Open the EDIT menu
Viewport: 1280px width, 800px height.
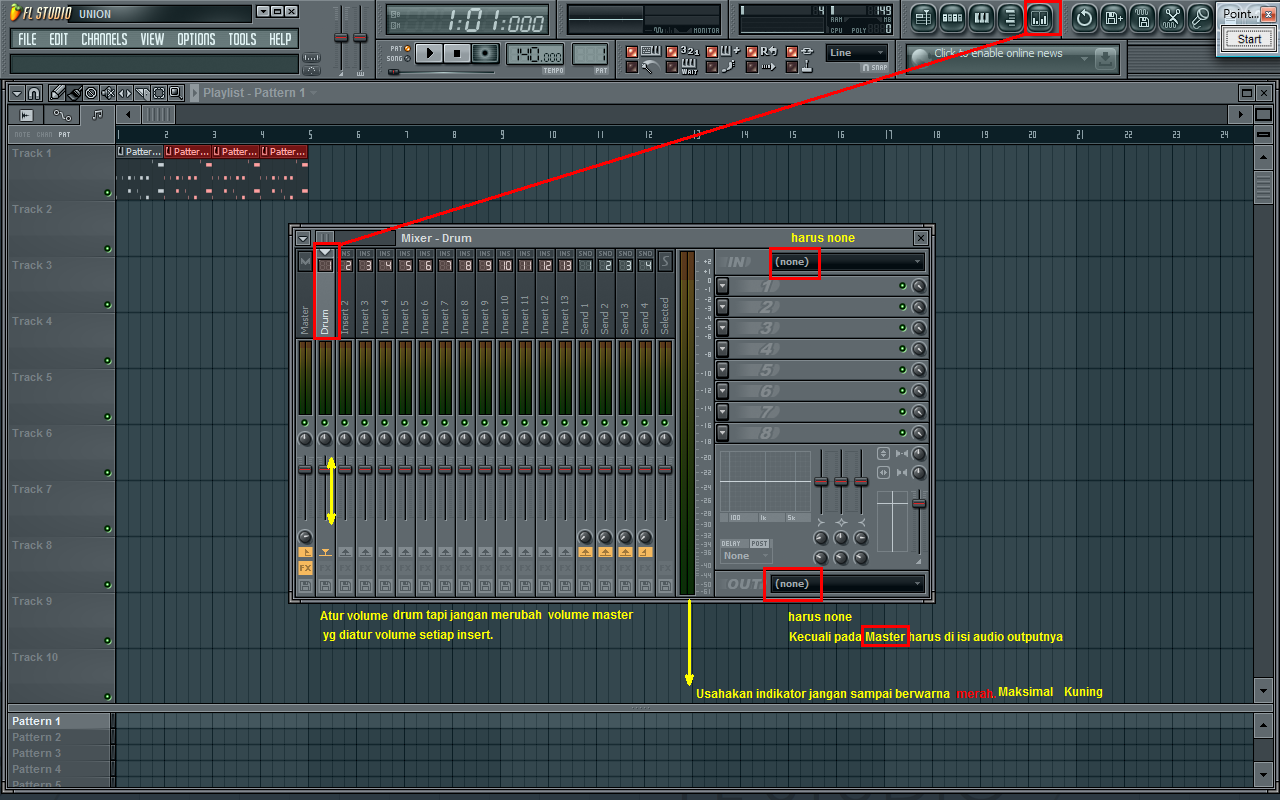pyautogui.click(x=59, y=39)
